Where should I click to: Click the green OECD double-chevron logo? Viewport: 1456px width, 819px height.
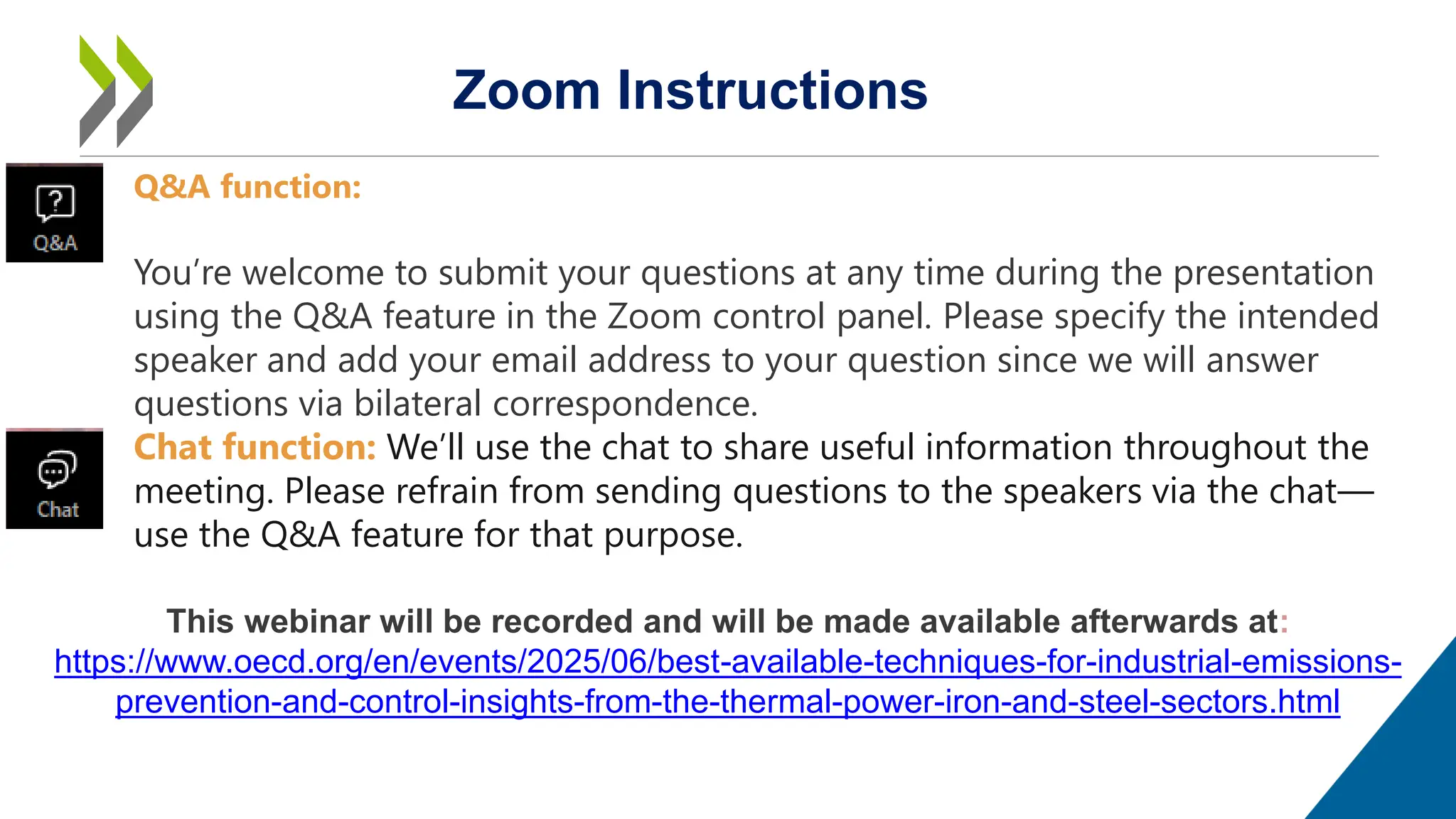[x=116, y=91]
